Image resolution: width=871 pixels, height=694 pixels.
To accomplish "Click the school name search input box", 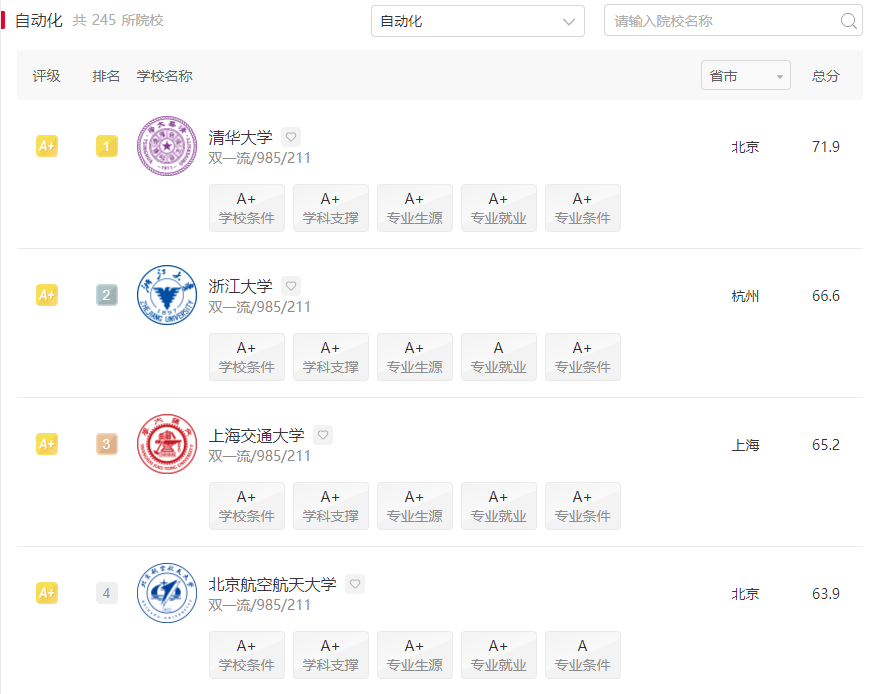I will tap(720, 20).
